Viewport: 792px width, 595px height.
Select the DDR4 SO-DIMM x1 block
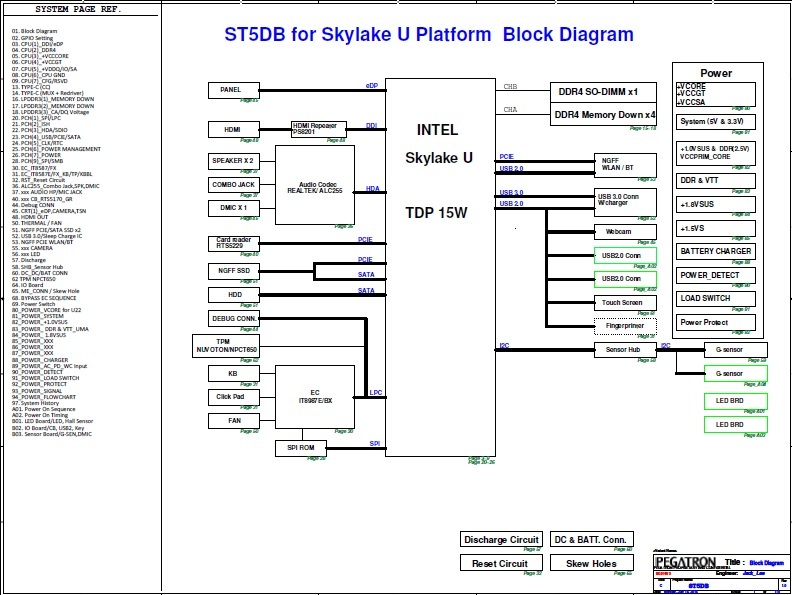603,92
